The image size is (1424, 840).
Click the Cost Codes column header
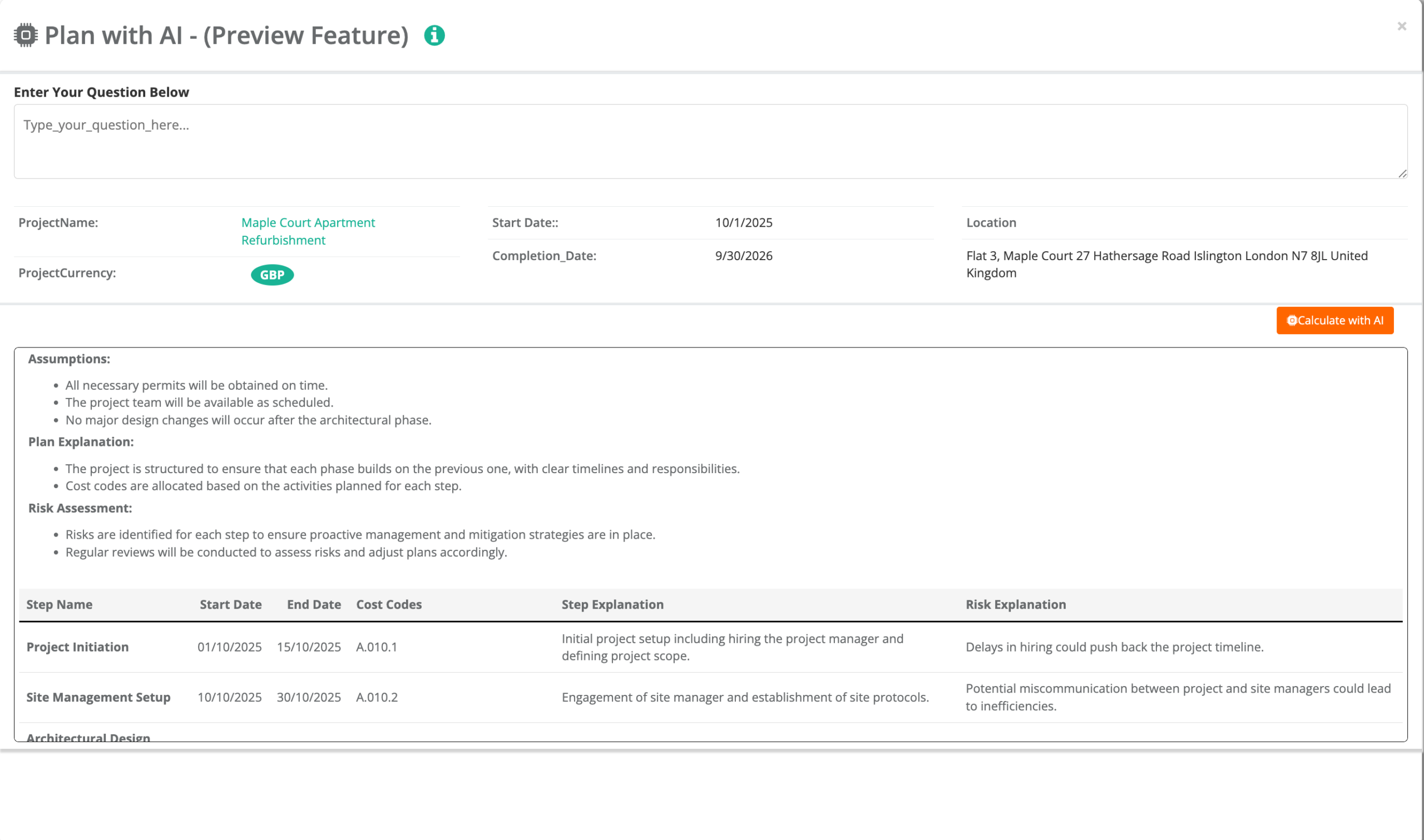[389, 604]
